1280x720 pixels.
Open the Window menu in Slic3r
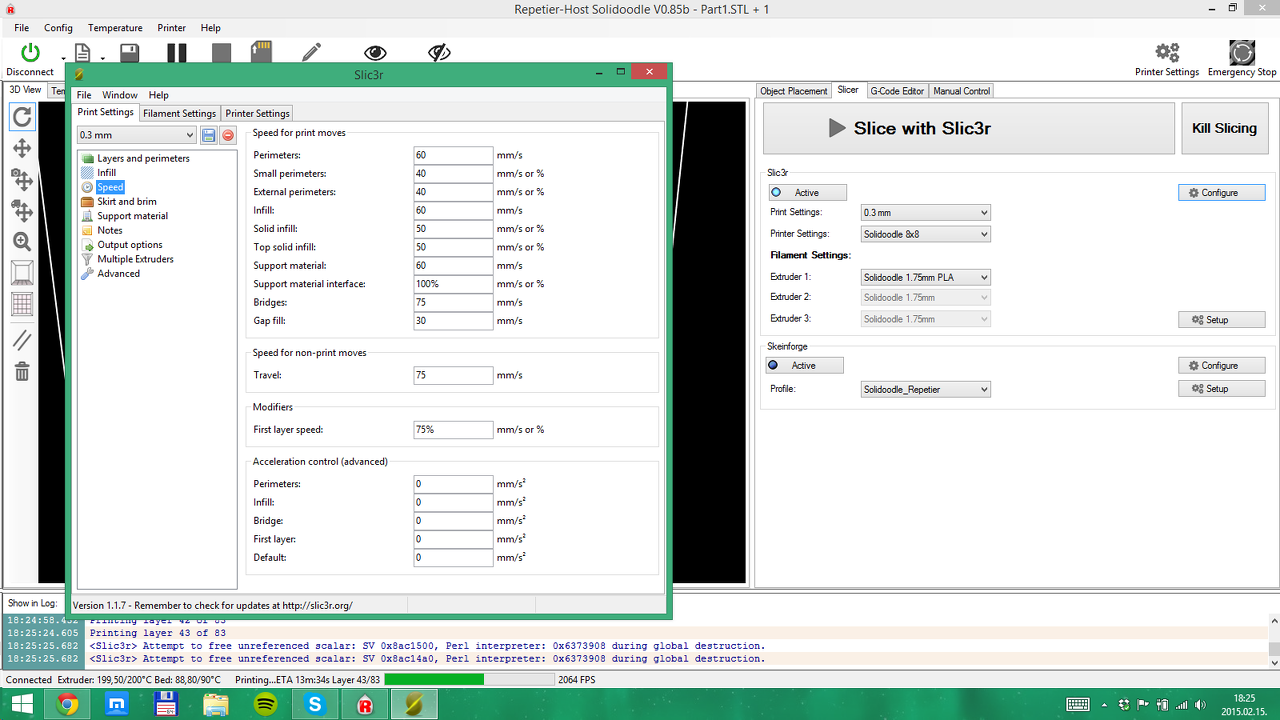coord(120,95)
